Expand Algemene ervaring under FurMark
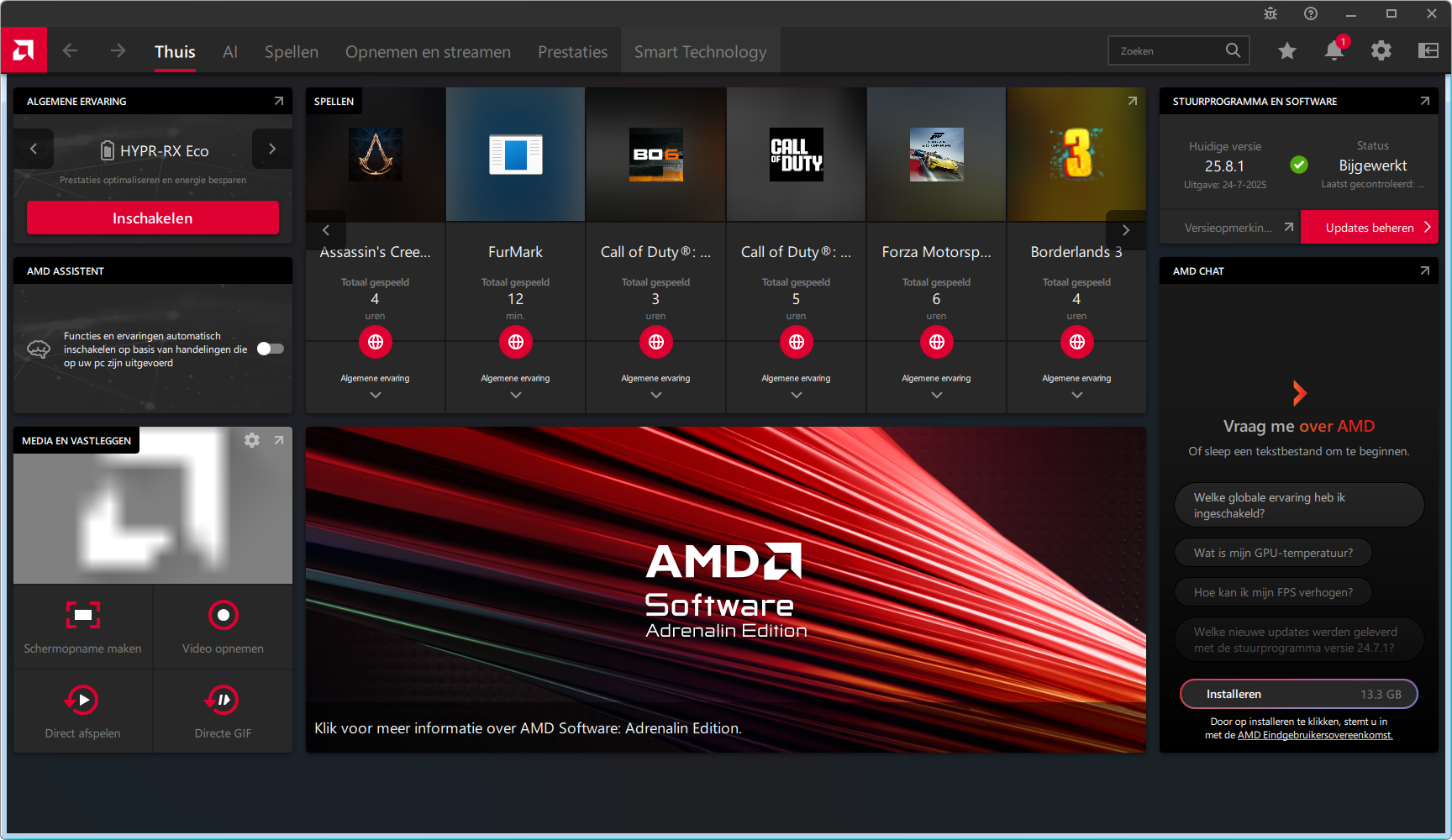The width and height of the screenshot is (1452, 840). 515,395
